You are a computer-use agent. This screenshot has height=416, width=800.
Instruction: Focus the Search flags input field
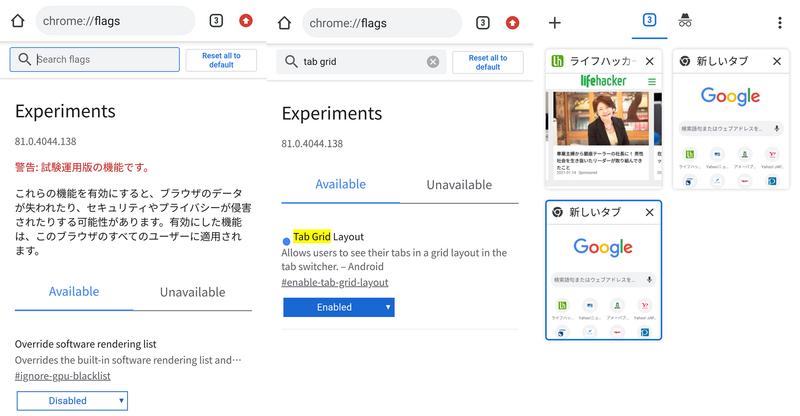[x=94, y=59]
